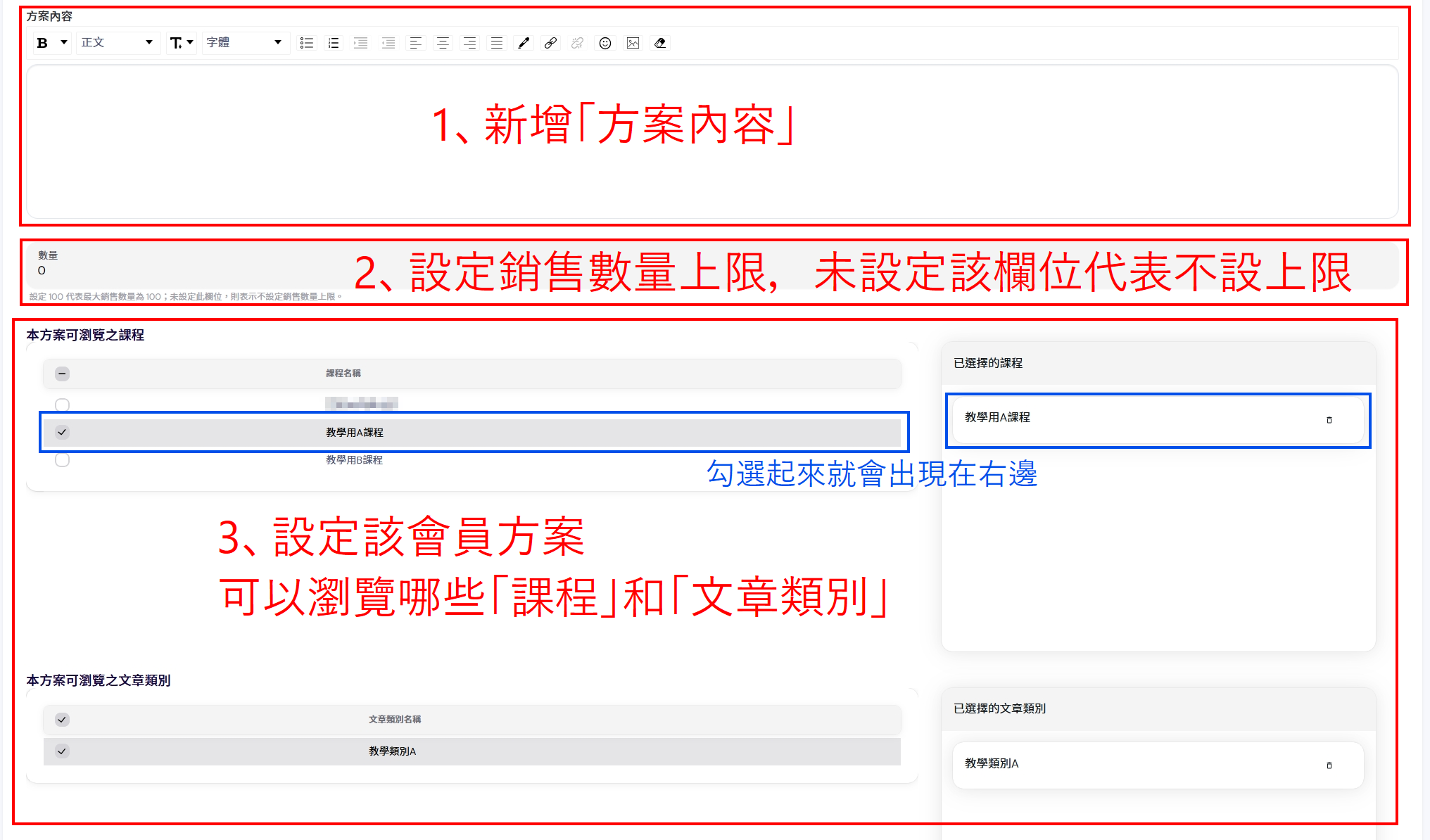Image resolution: width=1430 pixels, height=840 pixels.
Task: Expand the 正文 paragraph format dropdown
Action: [x=117, y=43]
